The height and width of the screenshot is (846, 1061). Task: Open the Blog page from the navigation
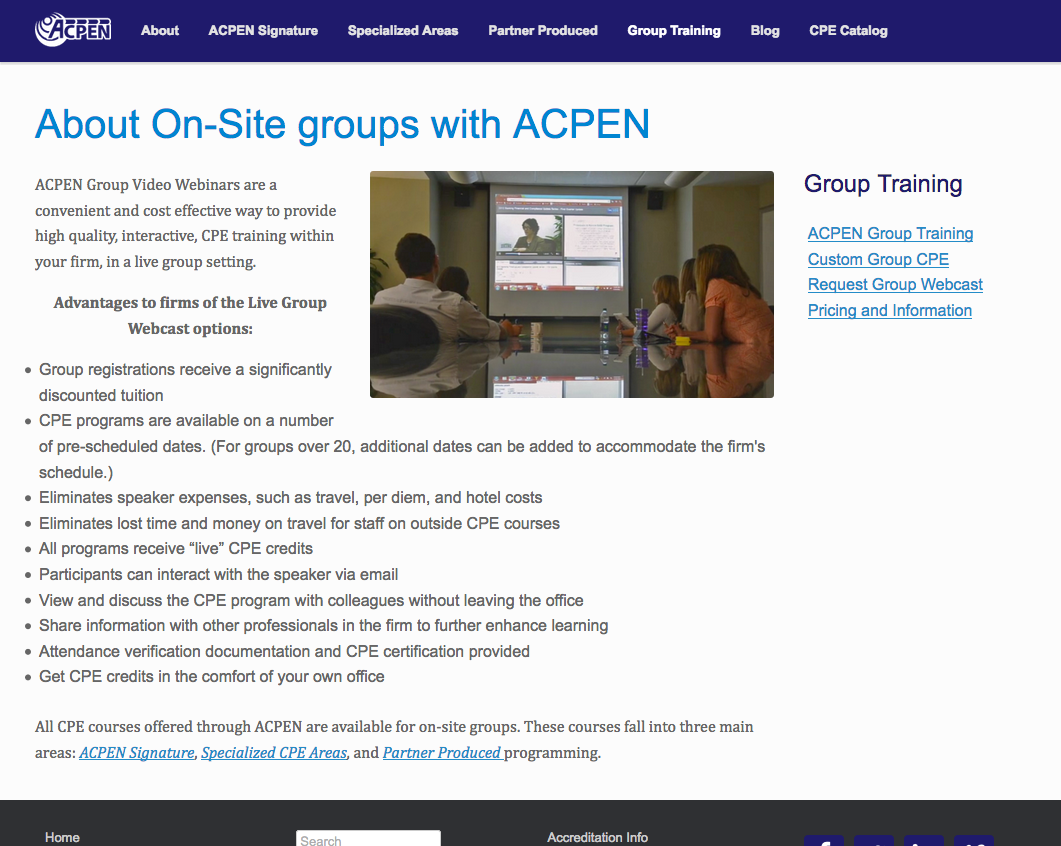click(x=765, y=30)
